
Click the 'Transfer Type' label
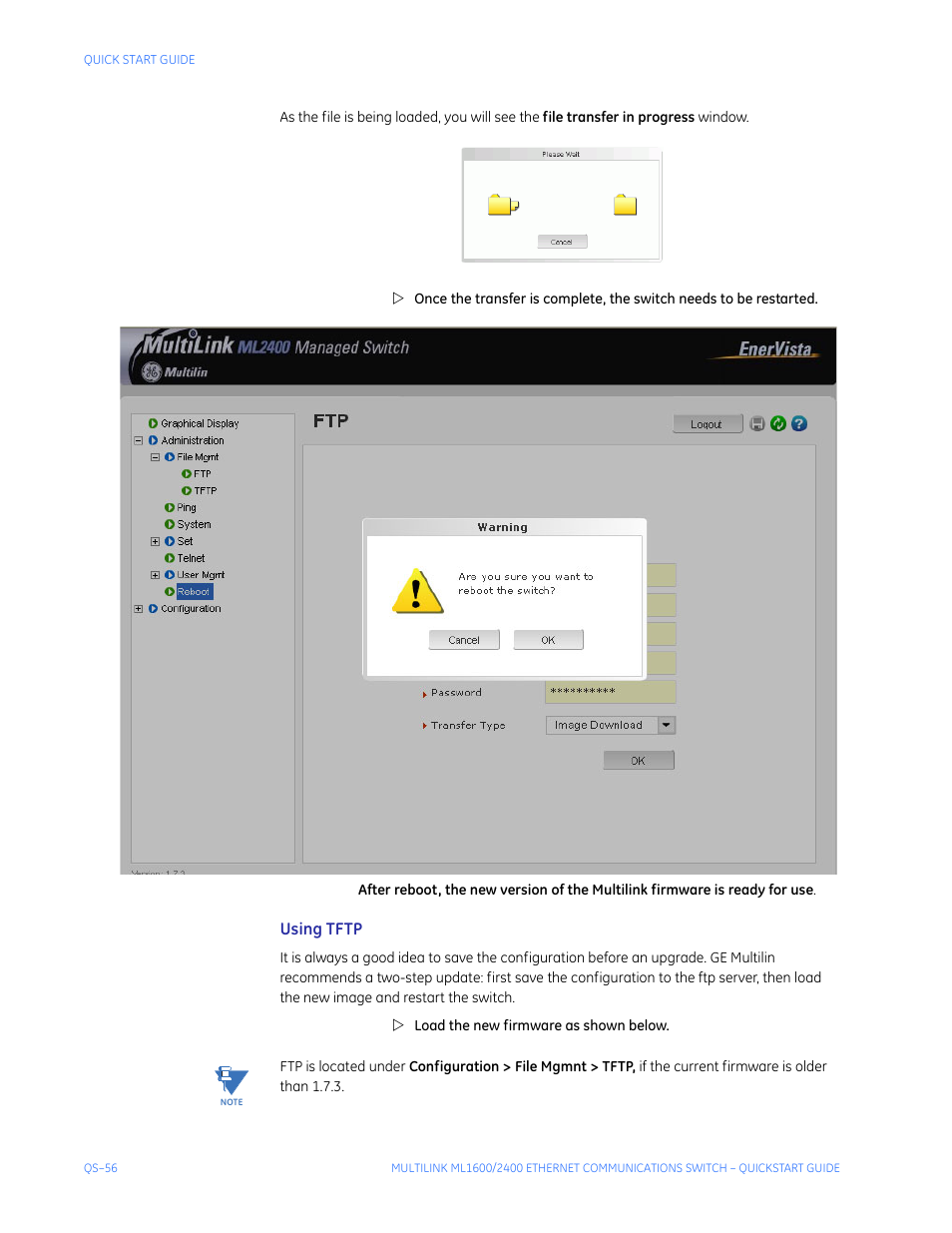[x=468, y=726]
